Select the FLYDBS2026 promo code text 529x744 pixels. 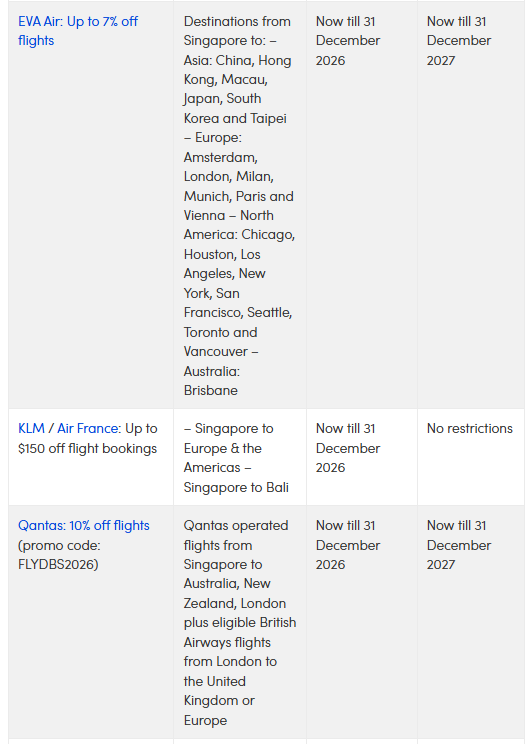pyautogui.click(x=58, y=565)
